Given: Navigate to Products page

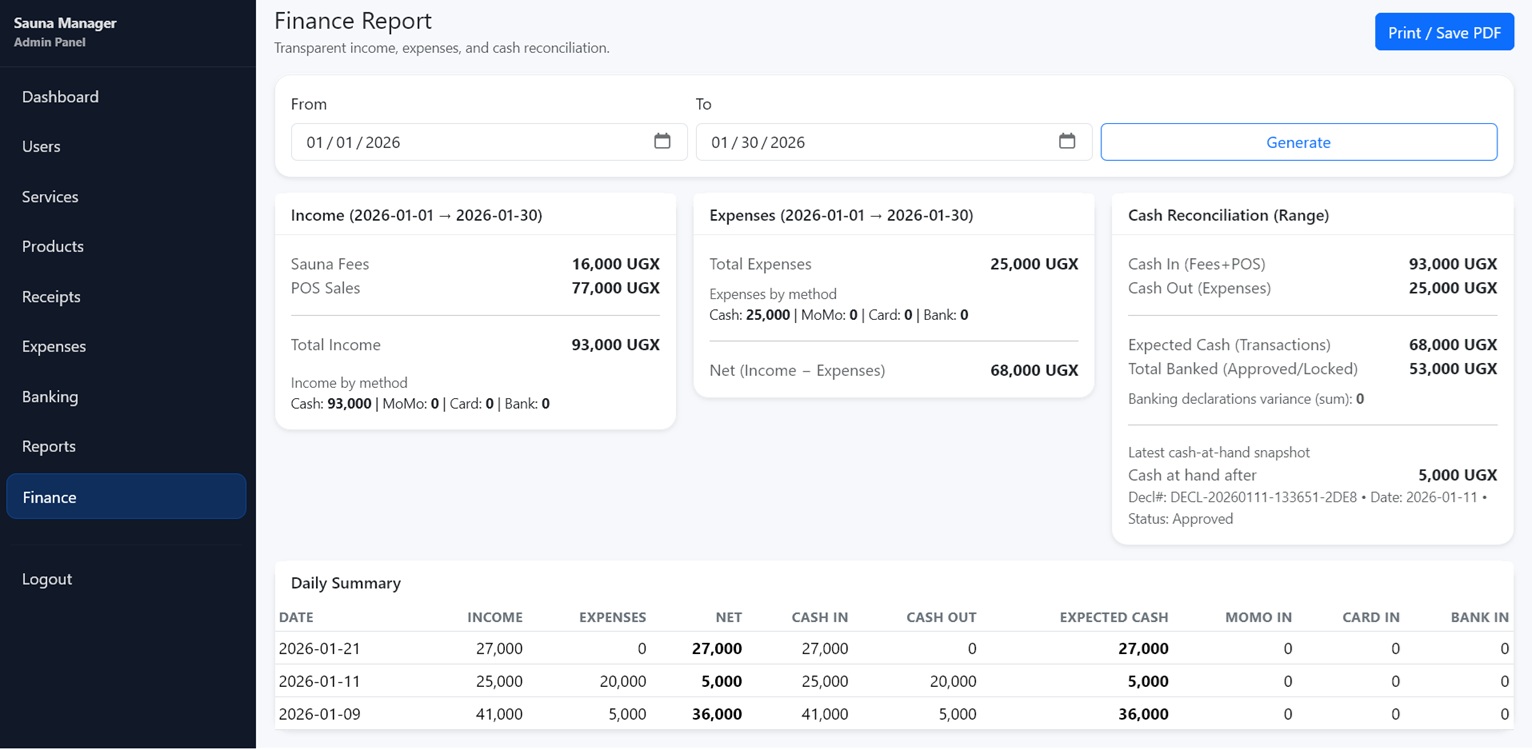Looking at the screenshot, I should tap(53, 247).
